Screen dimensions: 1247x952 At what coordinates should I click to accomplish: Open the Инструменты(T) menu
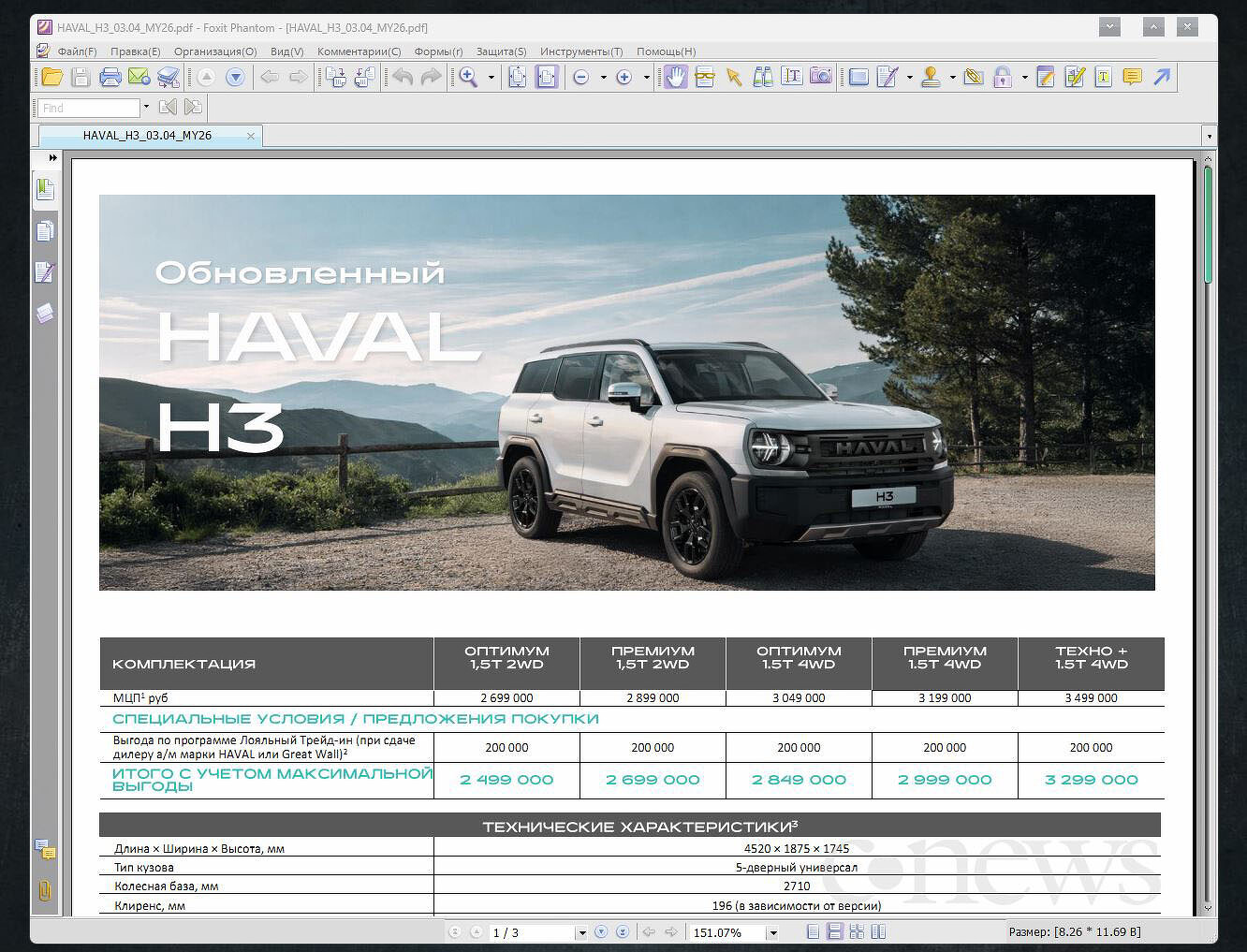click(581, 51)
